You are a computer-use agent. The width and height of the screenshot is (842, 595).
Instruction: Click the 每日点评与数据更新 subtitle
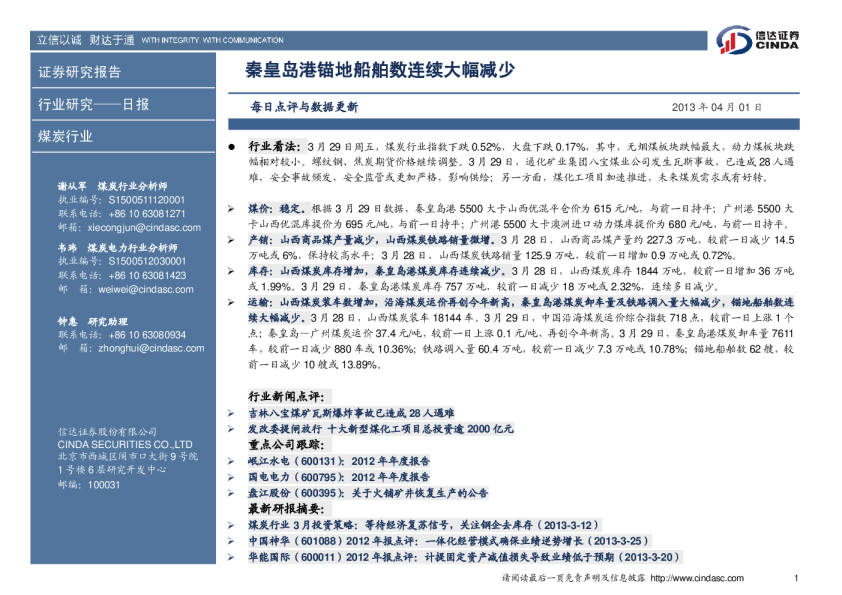coord(305,105)
